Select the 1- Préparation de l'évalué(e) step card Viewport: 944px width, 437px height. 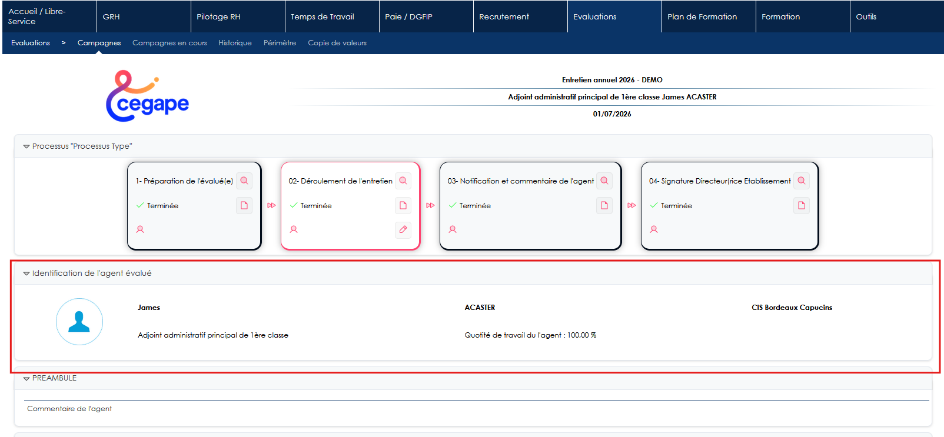194,205
